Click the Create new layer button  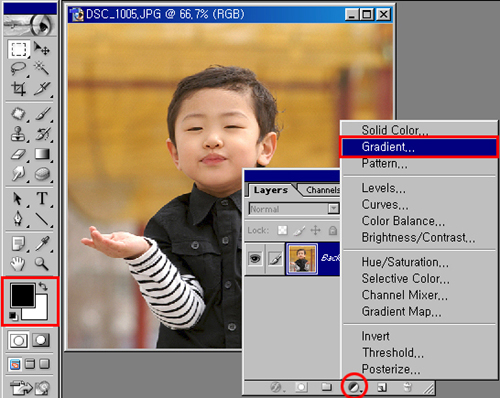tap(382, 387)
